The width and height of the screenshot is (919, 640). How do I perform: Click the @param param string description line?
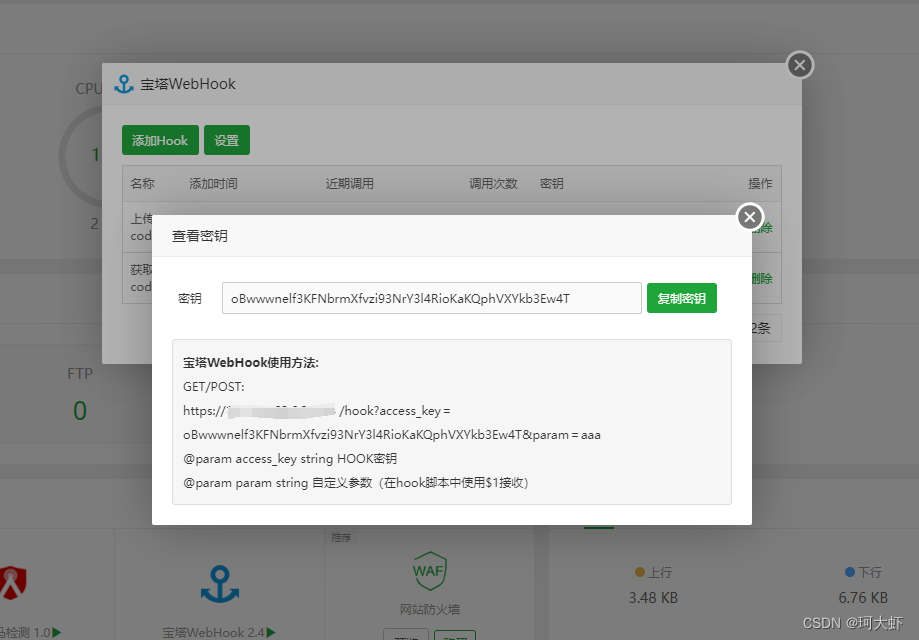tap(356, 483)
